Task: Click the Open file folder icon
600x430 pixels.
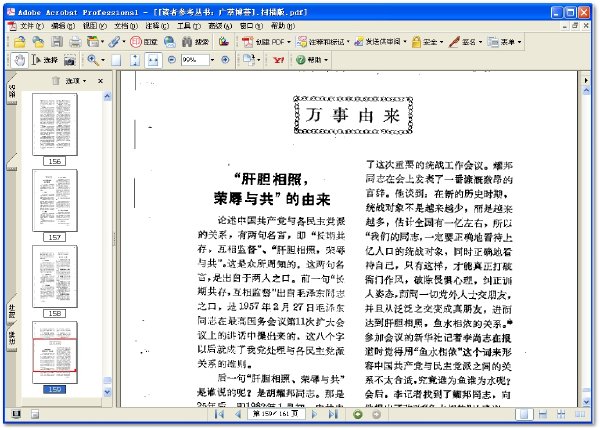Action: click(19, 42)
